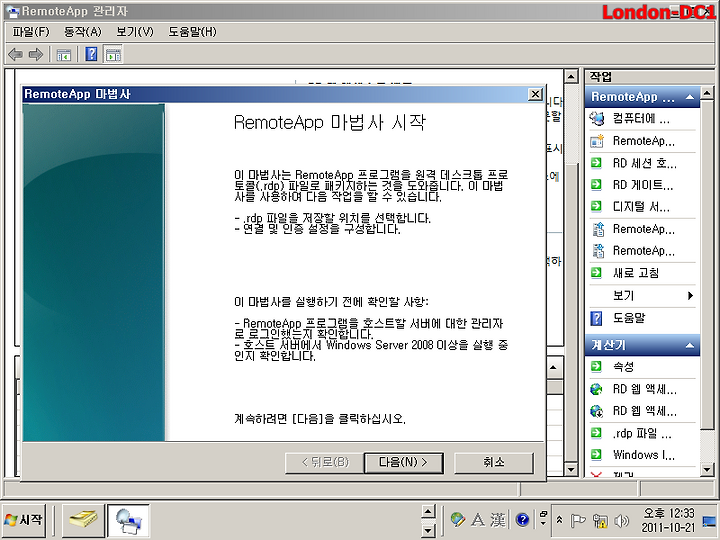Open the 파일(F) menu
This screenshot has height=540, width=720.
[31, 32]
